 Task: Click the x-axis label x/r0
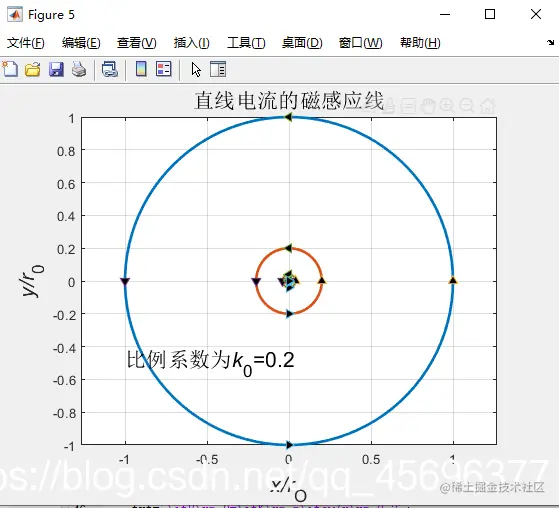(289, 490)
